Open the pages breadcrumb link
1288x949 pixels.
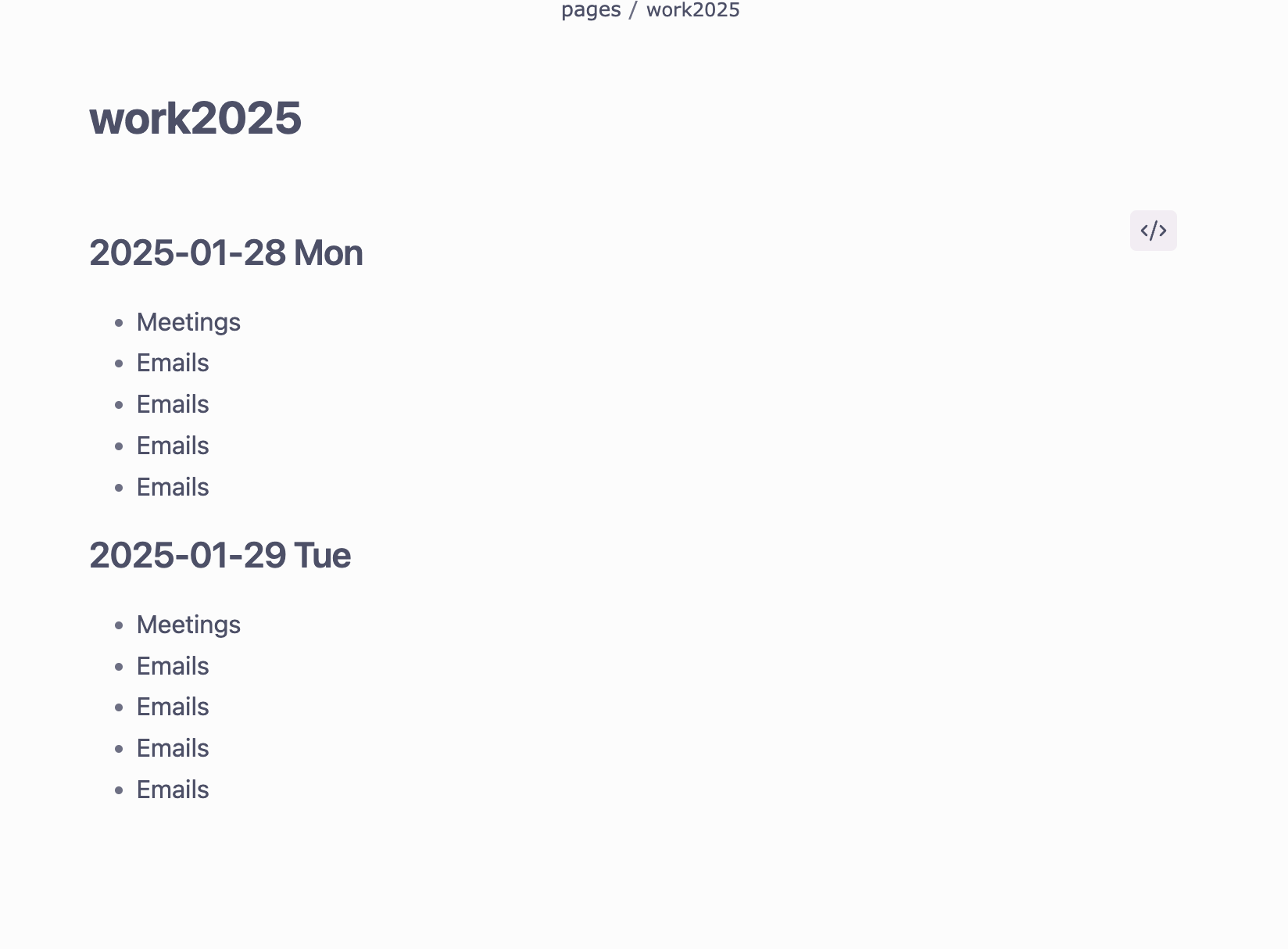pyautogui.click(x=591, y=10)
